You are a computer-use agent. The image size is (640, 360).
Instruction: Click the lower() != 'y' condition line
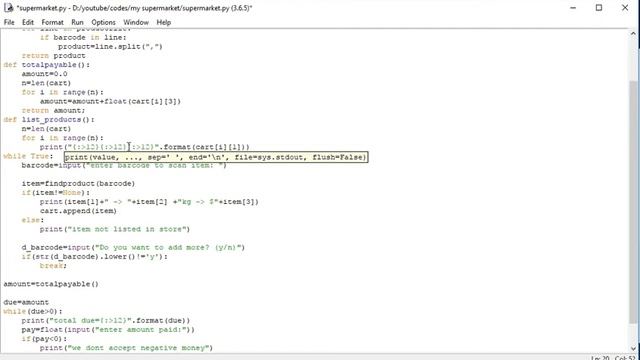click(x=95, y=257)
